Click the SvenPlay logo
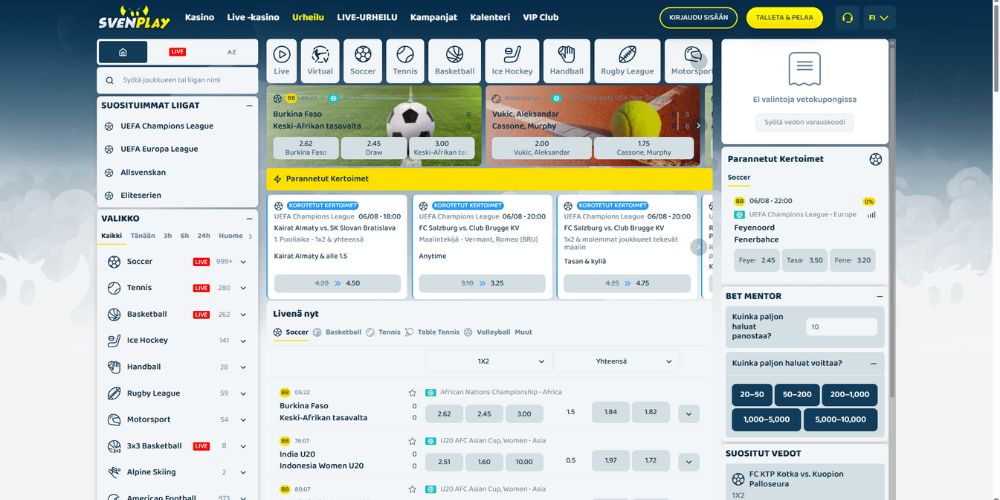1000x500 pixels. pos(134,18)
